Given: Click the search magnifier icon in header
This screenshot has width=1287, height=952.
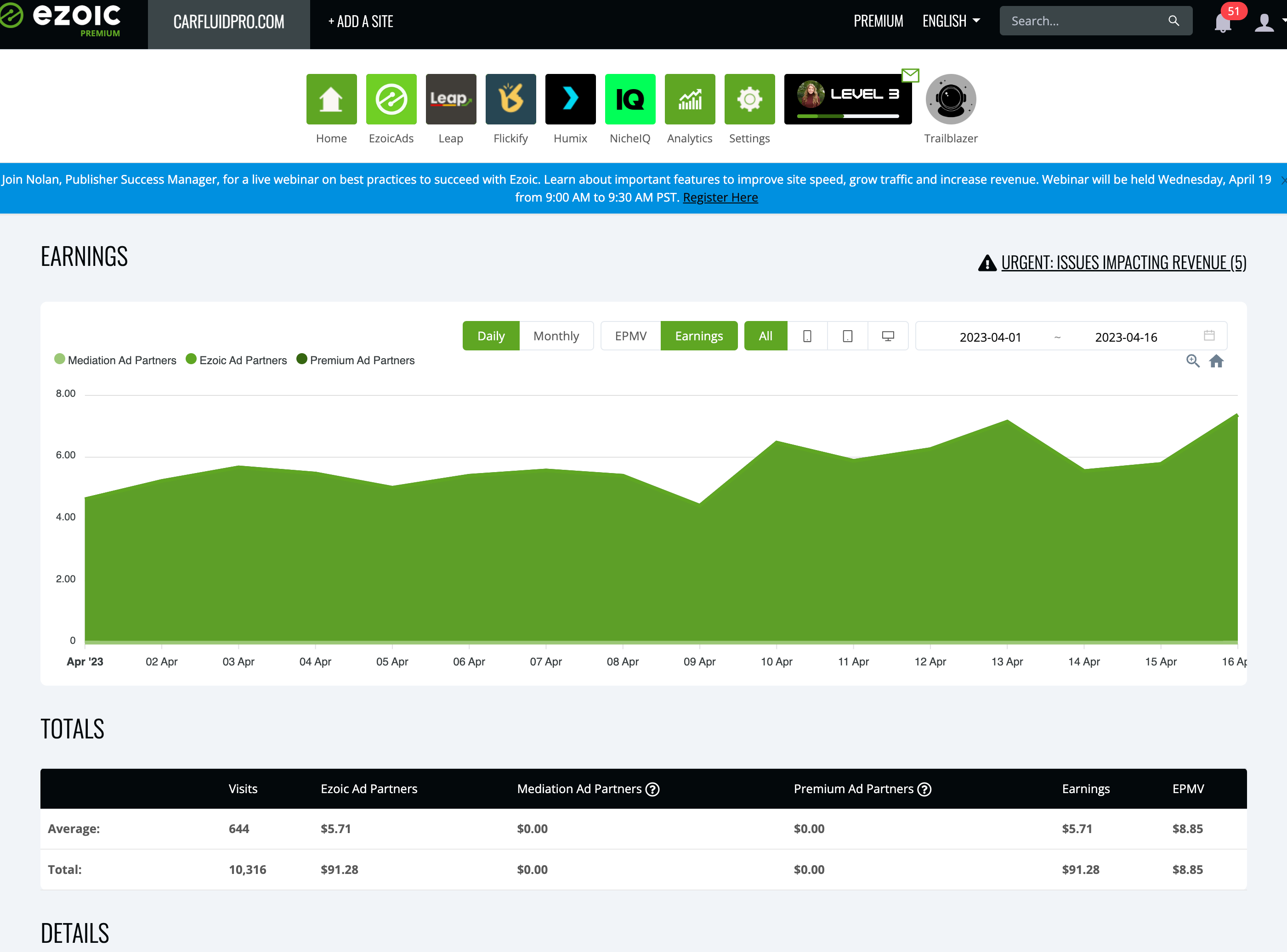Looking at the screenshot, I should (1174, 21).
